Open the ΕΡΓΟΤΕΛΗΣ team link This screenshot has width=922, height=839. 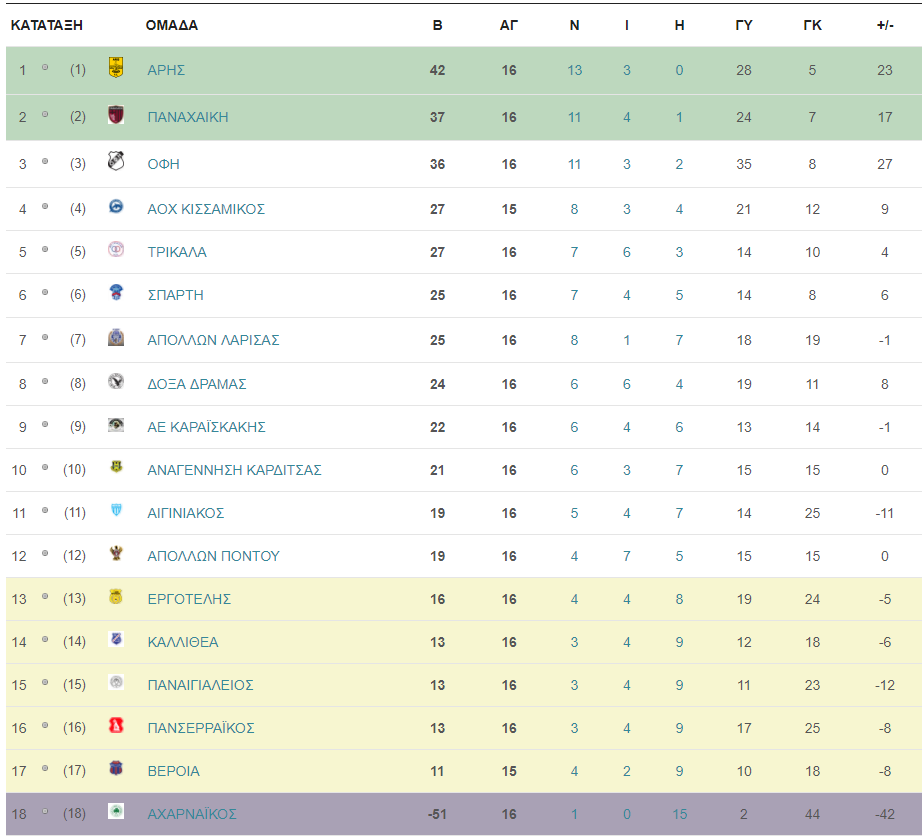tap(189, 599)
